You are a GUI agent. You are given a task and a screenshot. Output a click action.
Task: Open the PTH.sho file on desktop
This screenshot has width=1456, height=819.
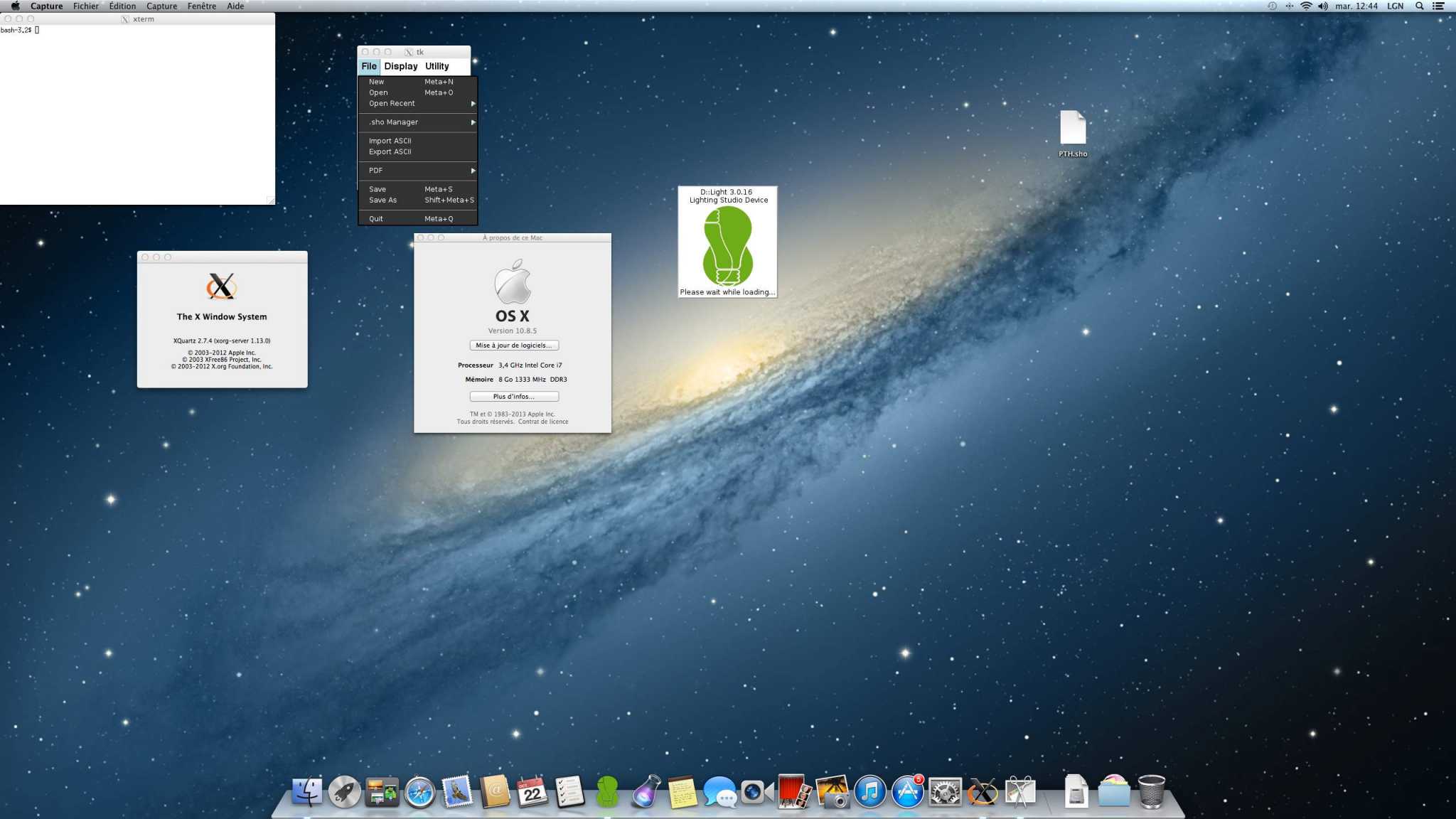pos(1072,129)
